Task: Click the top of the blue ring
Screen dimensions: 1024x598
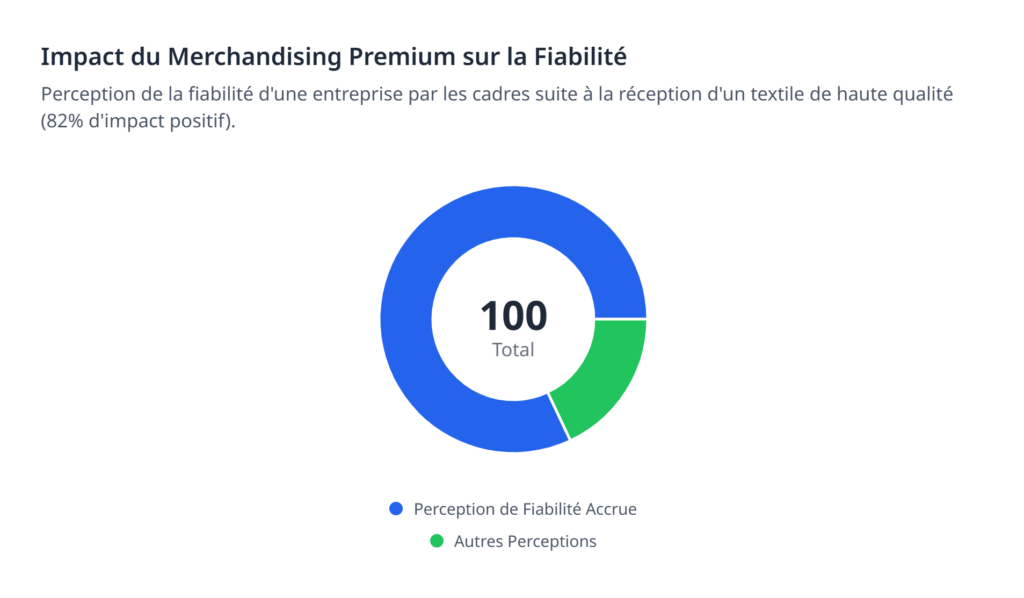Action: click(x=513, y=212)
